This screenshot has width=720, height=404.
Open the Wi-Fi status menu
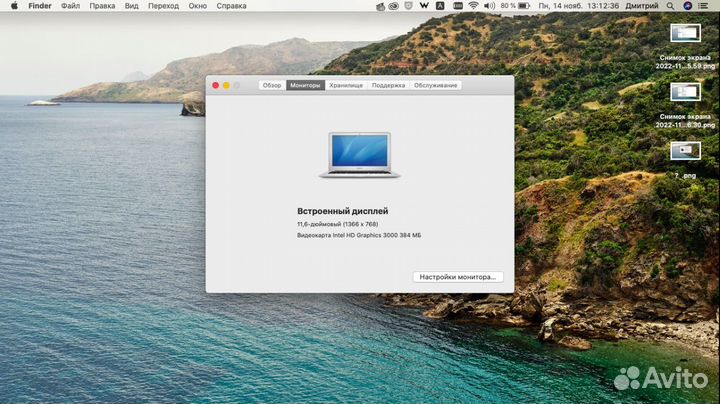[x=473, y=6]
